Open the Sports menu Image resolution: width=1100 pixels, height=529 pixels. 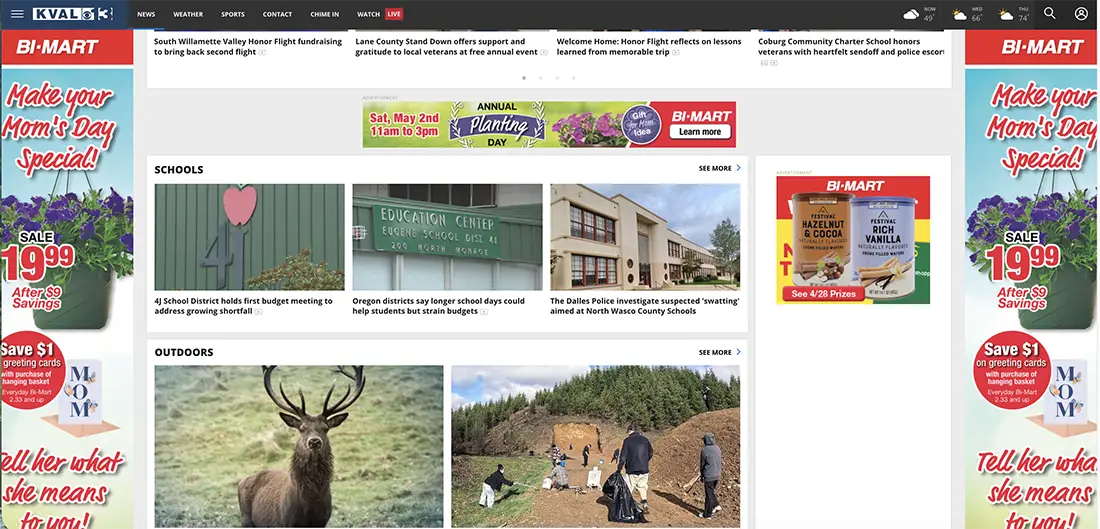point(233,14)
